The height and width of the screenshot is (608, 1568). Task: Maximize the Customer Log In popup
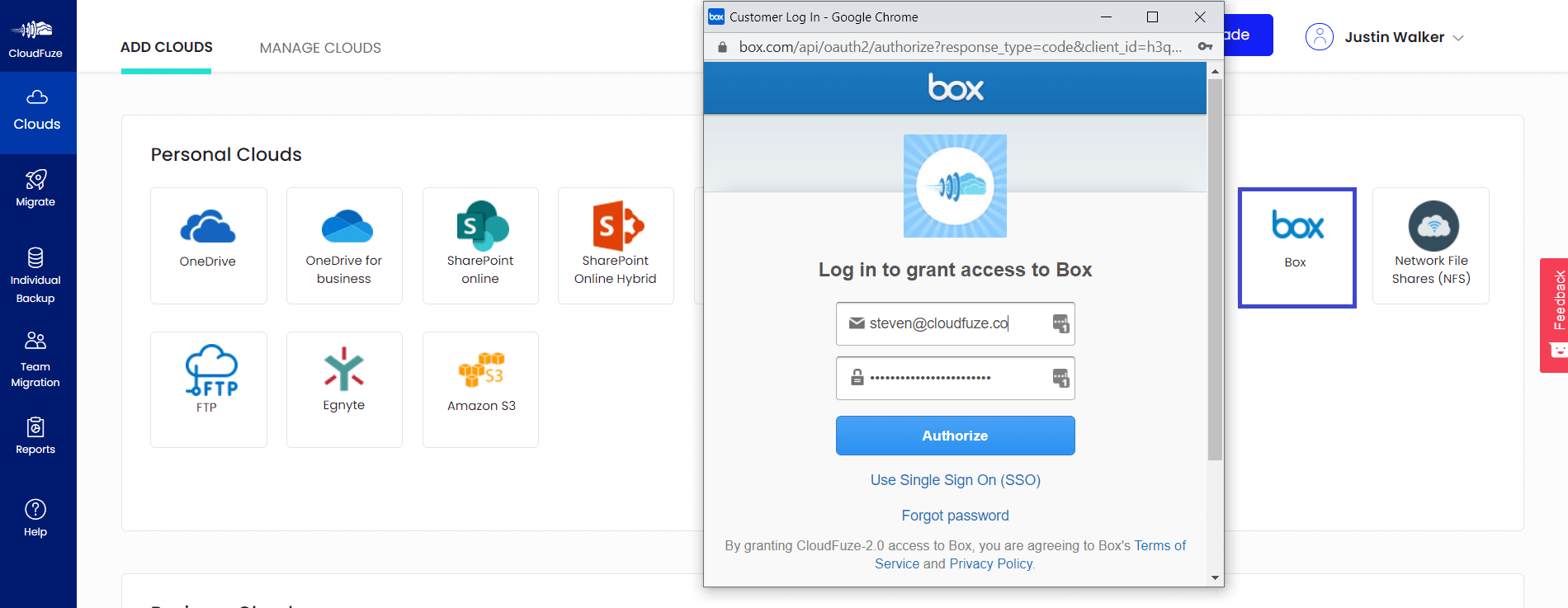click(1153, 16)
